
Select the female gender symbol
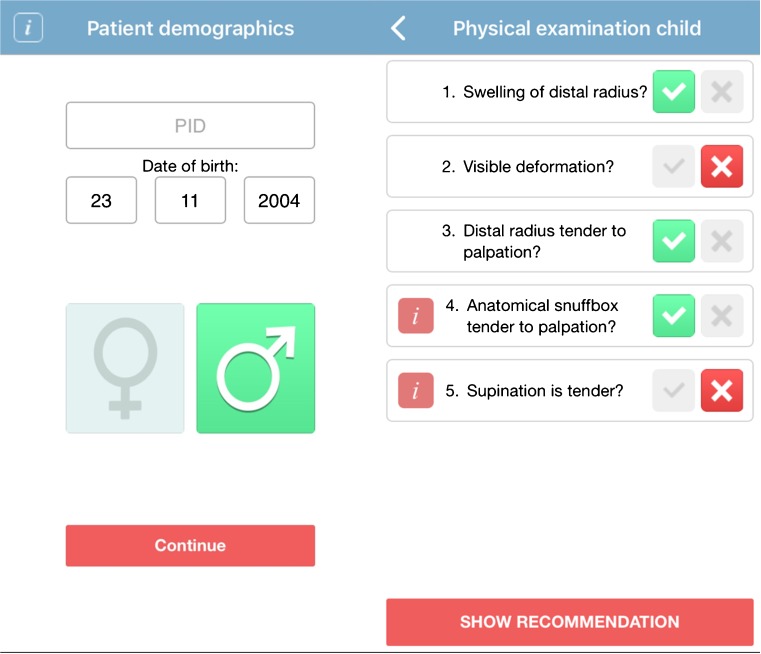(x=125, y=368)
